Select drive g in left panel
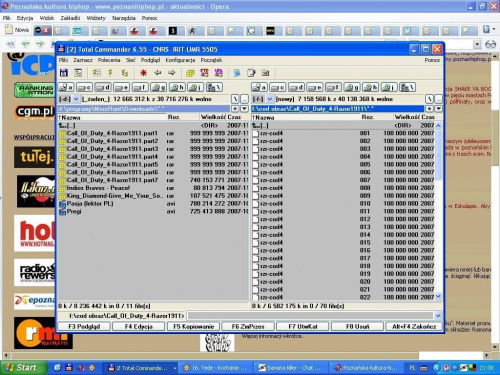Image resolution: width=500 pixels, height=375 pixels. point(159,87)
